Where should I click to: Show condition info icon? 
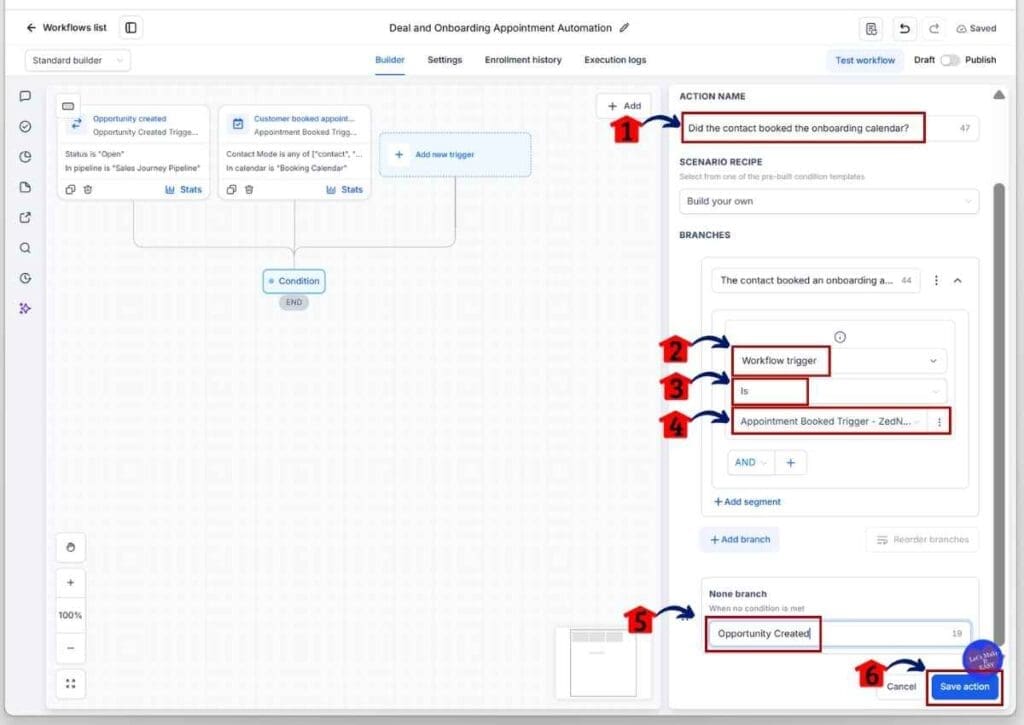[x=840, y=337]
